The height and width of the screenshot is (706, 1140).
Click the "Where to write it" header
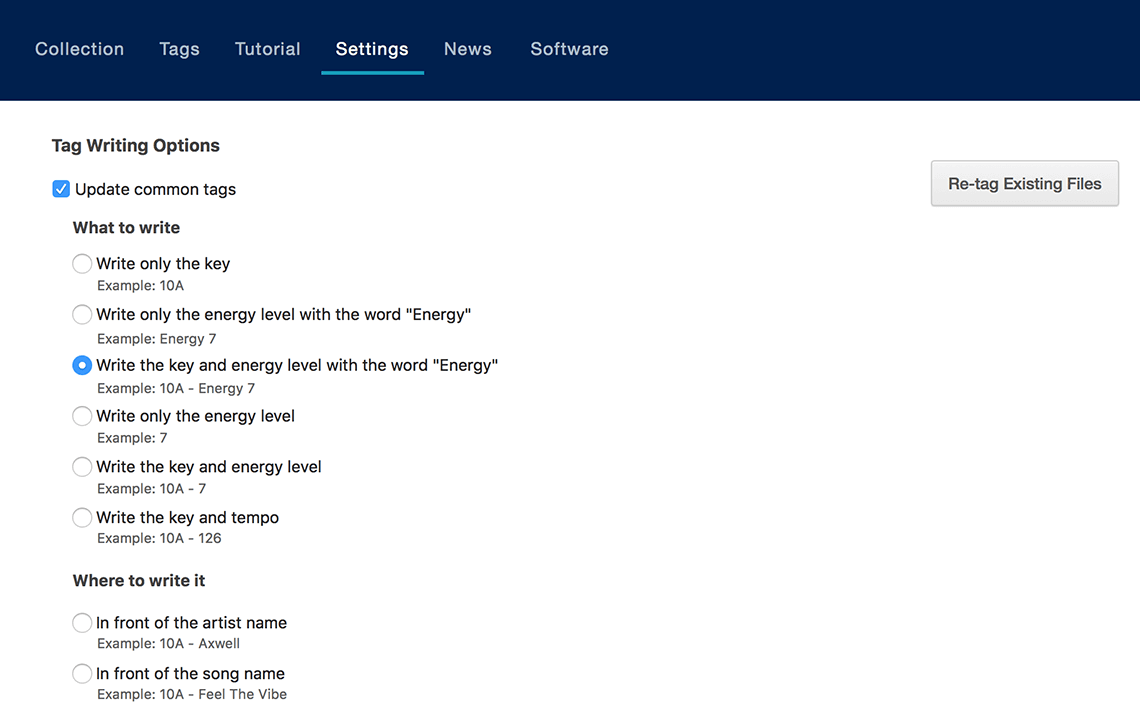138,580
